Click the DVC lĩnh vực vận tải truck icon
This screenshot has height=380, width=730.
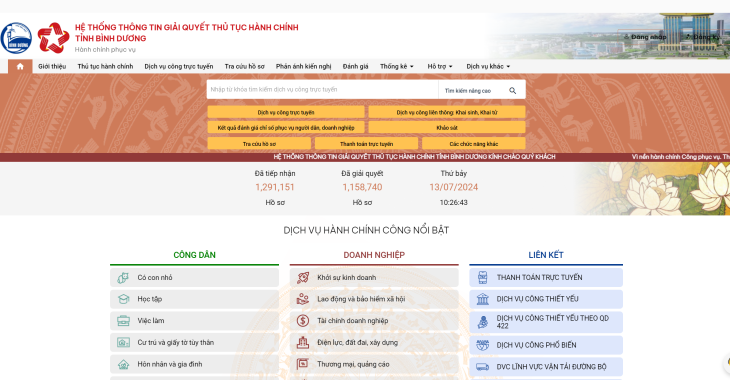pyautogui.click(x=483, y=367)
